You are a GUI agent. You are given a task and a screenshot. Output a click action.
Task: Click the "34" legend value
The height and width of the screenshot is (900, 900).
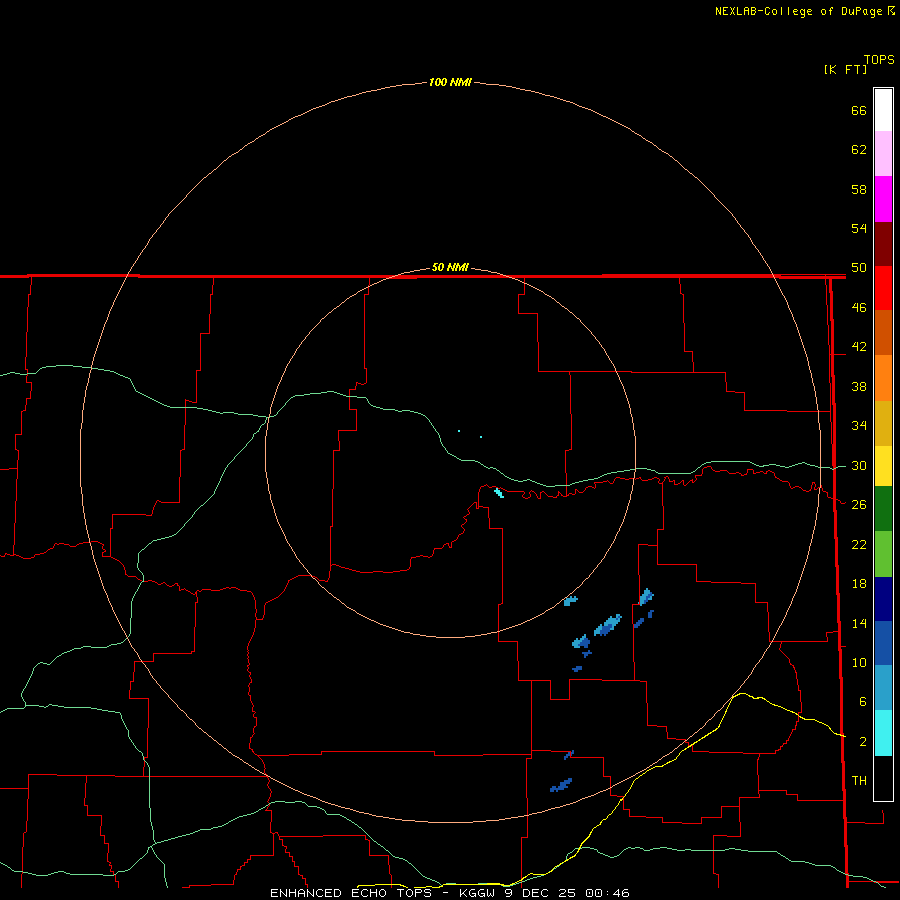(859, 425)
